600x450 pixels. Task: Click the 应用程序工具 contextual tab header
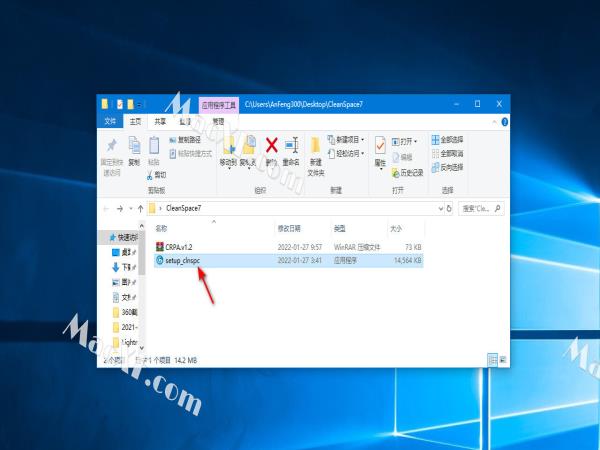pos(219,105)
